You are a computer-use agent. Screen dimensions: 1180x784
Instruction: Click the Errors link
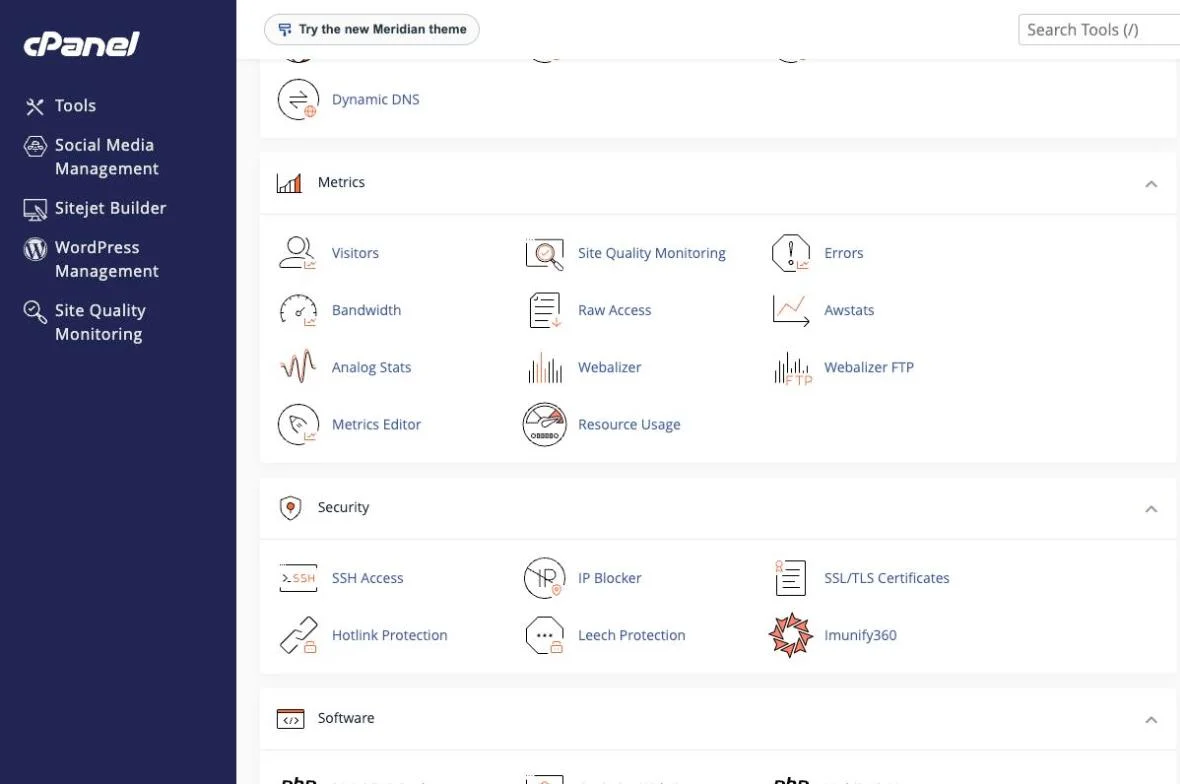coord(844,253)
